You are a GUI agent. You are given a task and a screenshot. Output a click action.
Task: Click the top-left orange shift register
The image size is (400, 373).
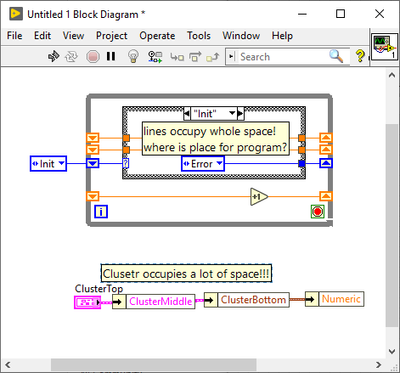pos(93,137)
